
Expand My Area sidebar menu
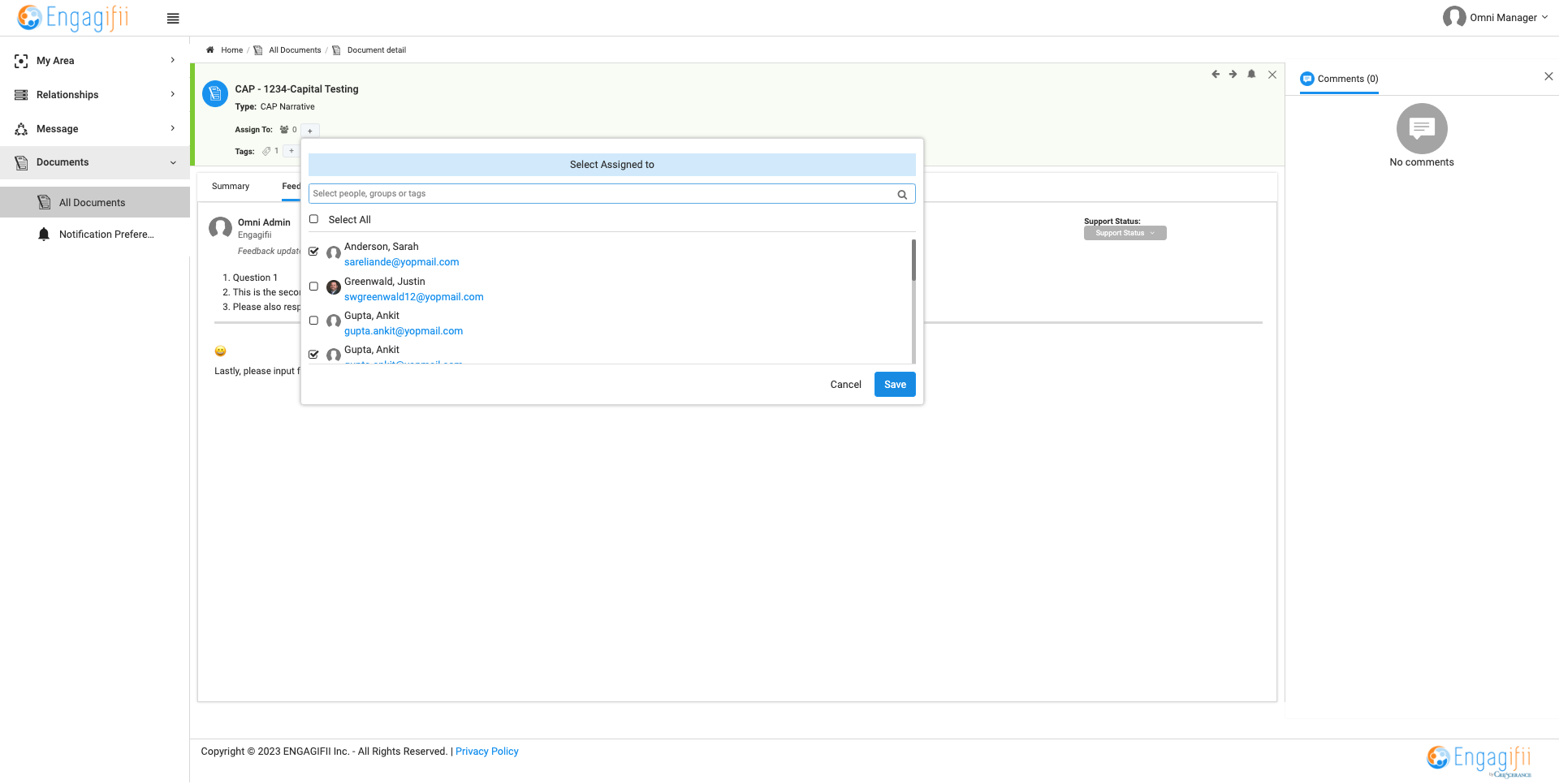(x=95, y=61)
